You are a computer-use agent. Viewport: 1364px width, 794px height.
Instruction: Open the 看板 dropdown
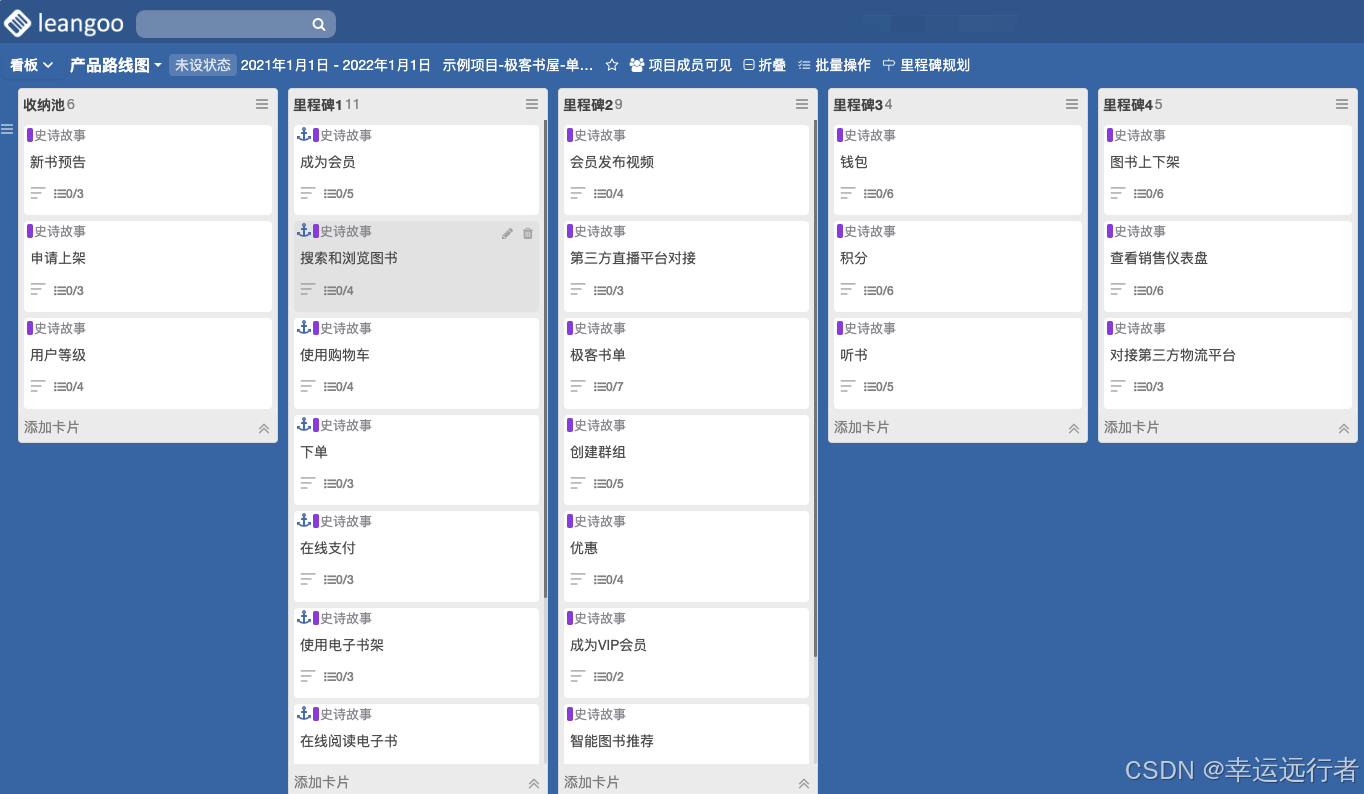[x=32, y=65]
